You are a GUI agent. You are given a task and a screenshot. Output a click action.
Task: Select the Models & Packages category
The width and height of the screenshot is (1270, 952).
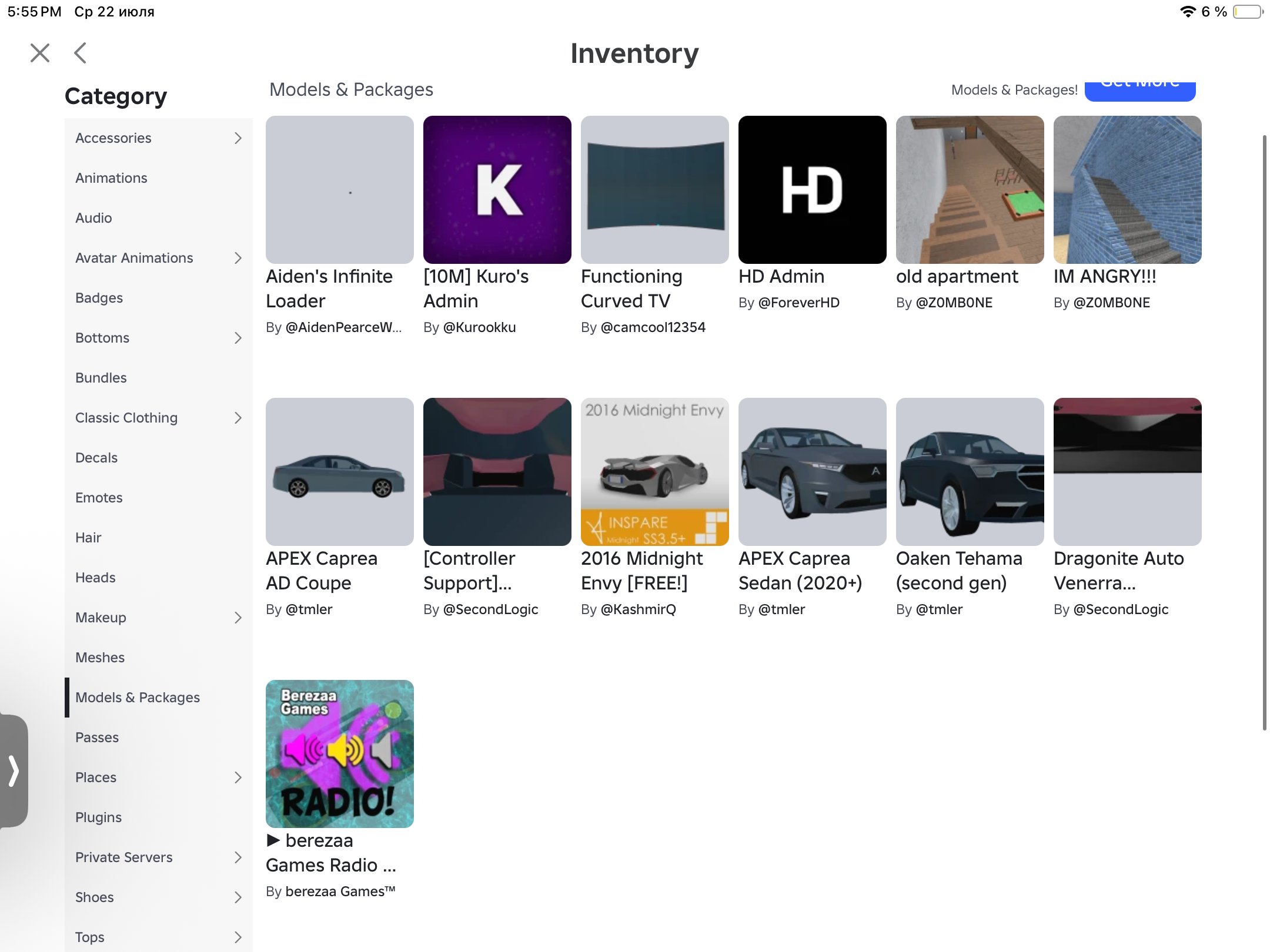coord(159,698)
